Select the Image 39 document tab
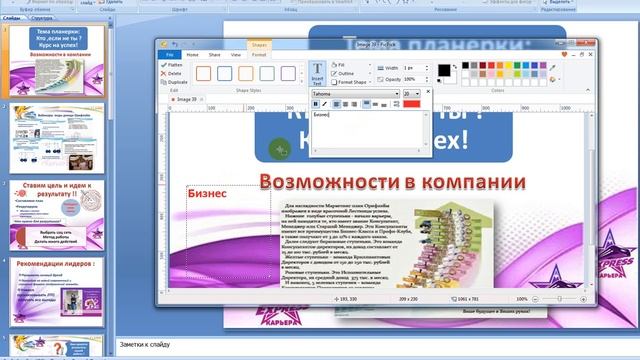The height and width of the screenshot is (360, 640). (187, 99)
